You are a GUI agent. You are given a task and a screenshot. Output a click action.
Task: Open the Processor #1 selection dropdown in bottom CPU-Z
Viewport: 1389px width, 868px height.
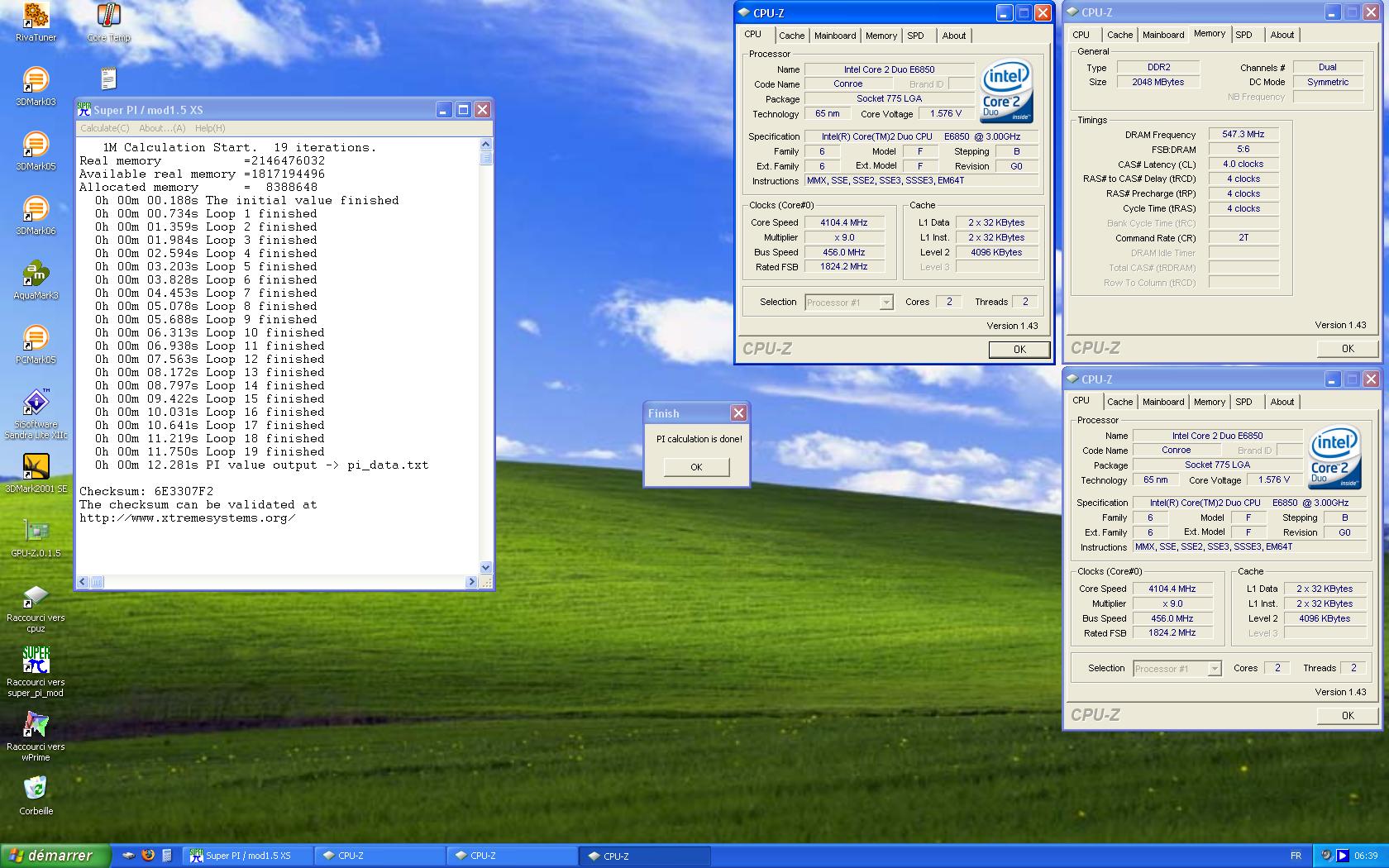tap(1177, 669)
